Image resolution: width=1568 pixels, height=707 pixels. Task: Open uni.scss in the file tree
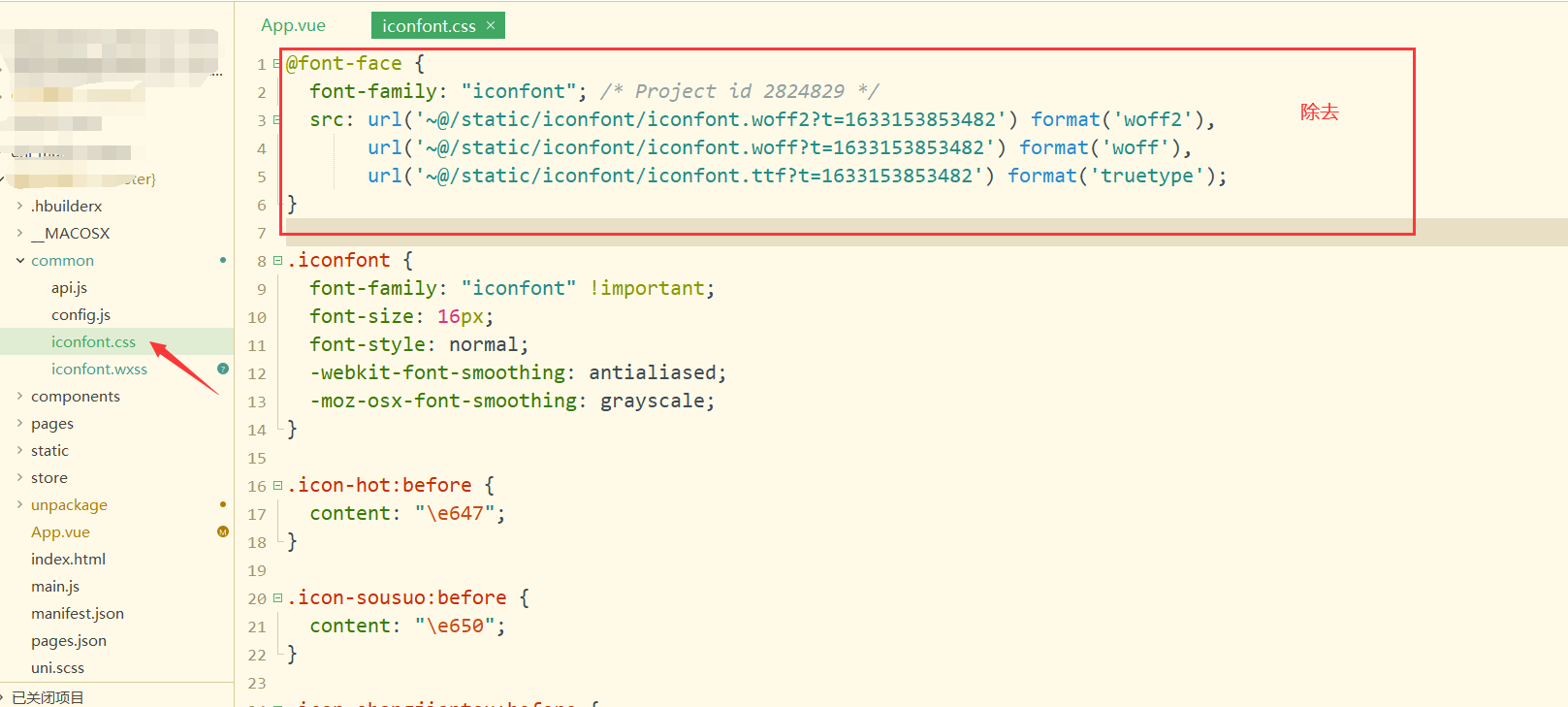pyautogui.click(x=57, y=667)
